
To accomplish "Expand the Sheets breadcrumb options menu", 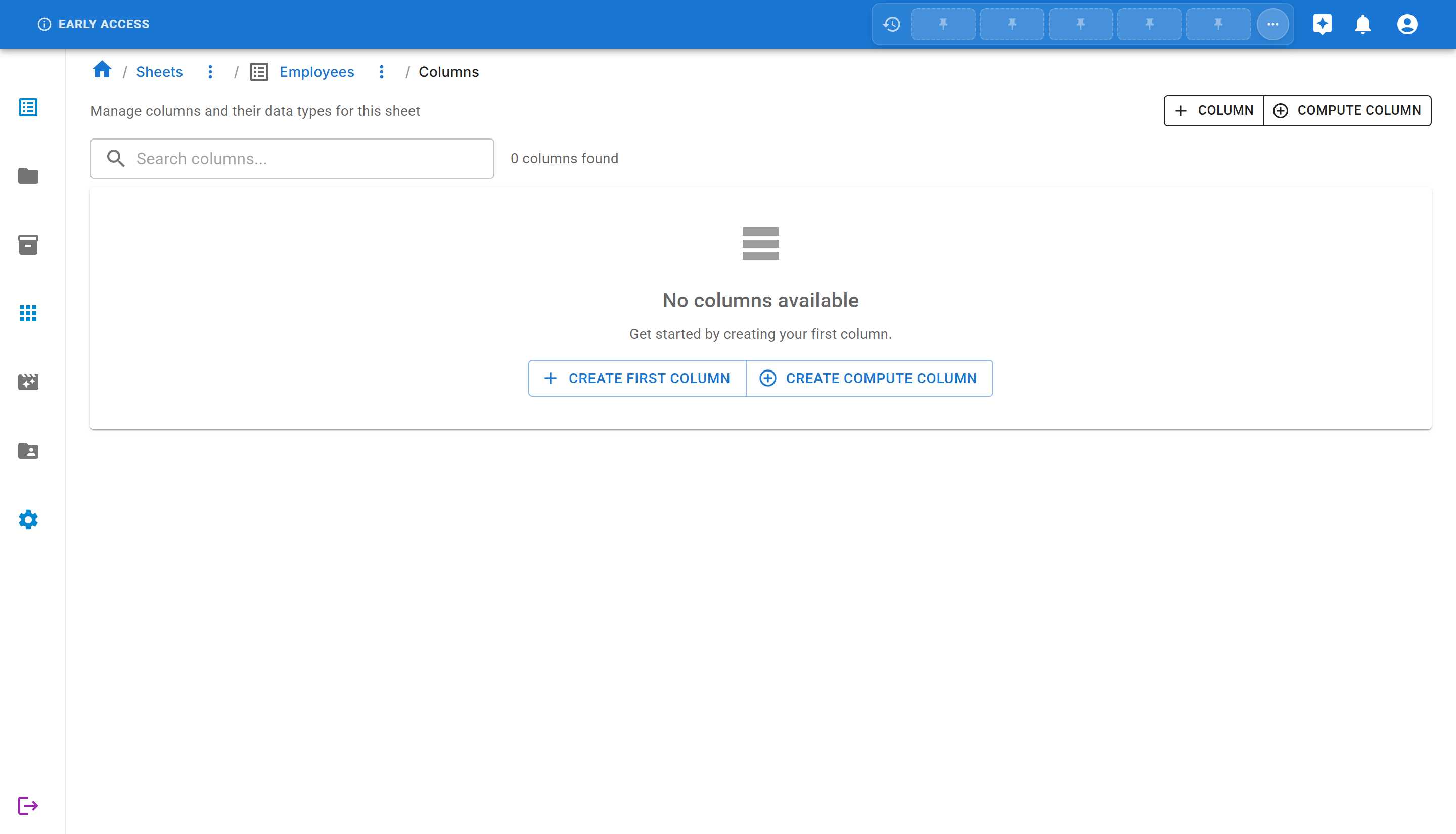I will (x=210, y=72).
